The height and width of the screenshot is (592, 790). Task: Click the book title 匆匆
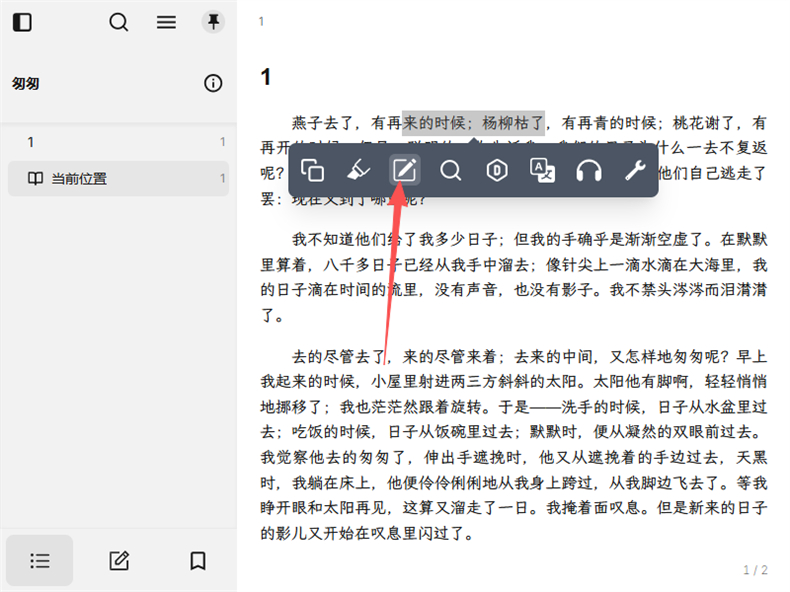[x=26, y=83]
